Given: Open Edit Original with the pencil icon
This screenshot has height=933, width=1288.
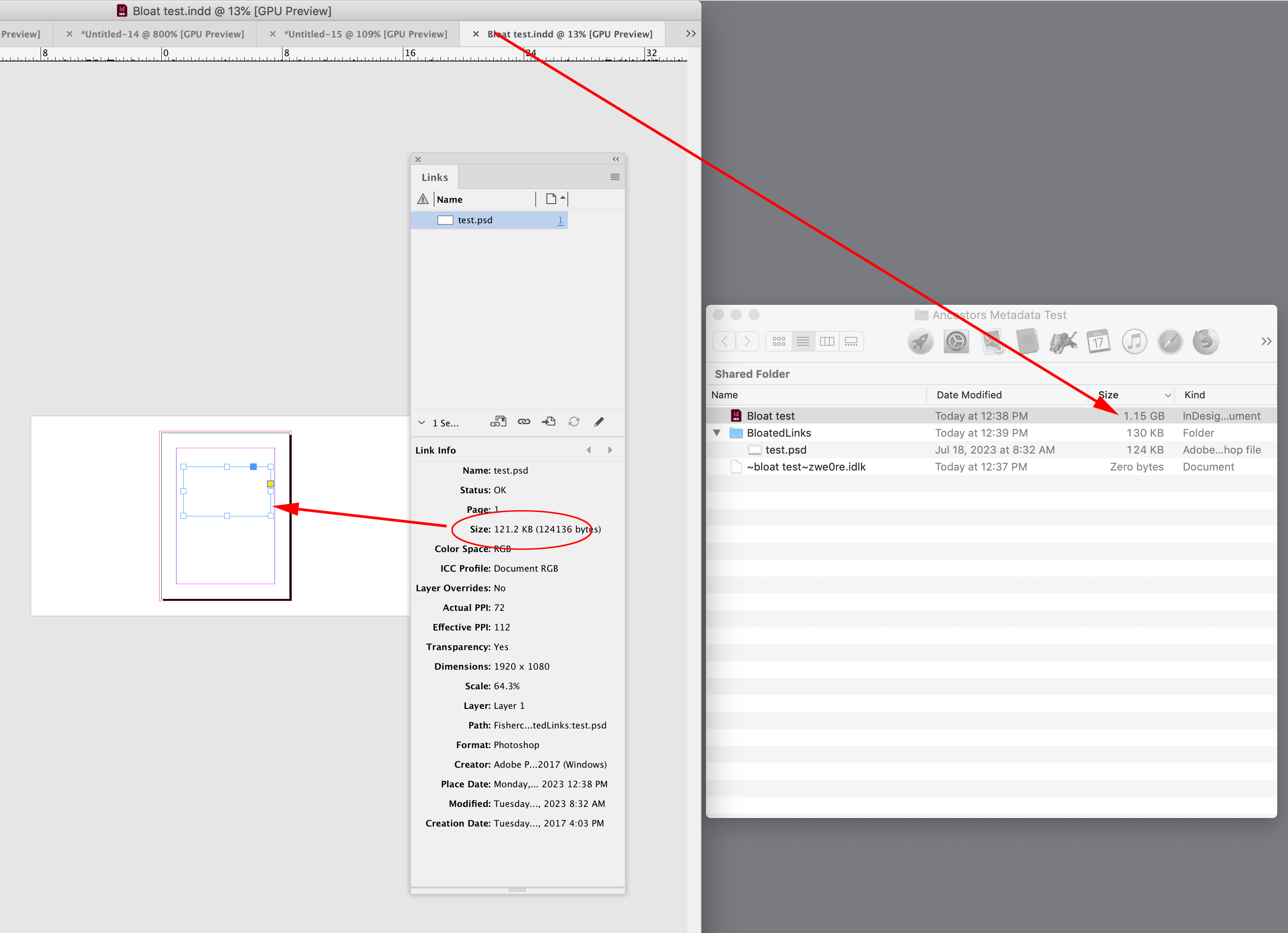Looking at the screenshot, I should (x=599, y=422).
